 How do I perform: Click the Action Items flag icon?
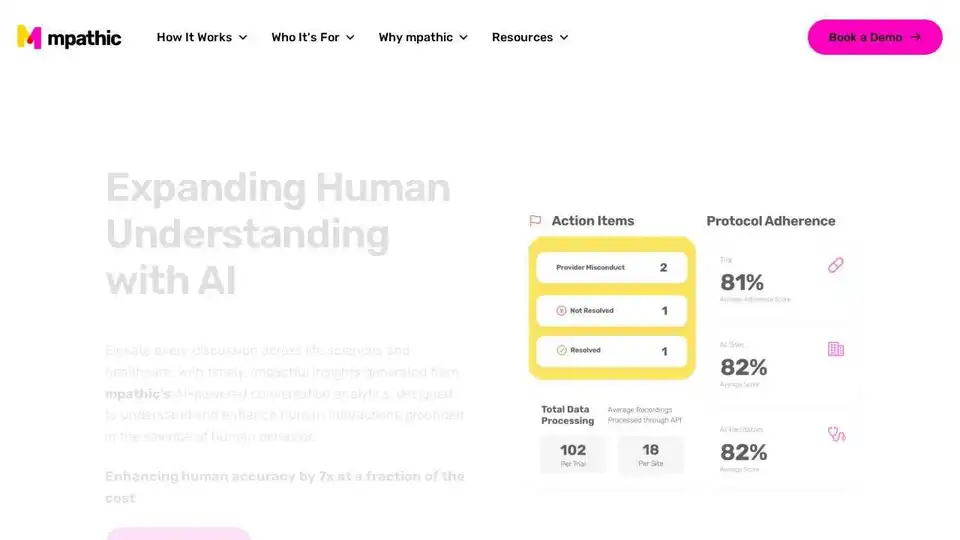click(535, 220)
